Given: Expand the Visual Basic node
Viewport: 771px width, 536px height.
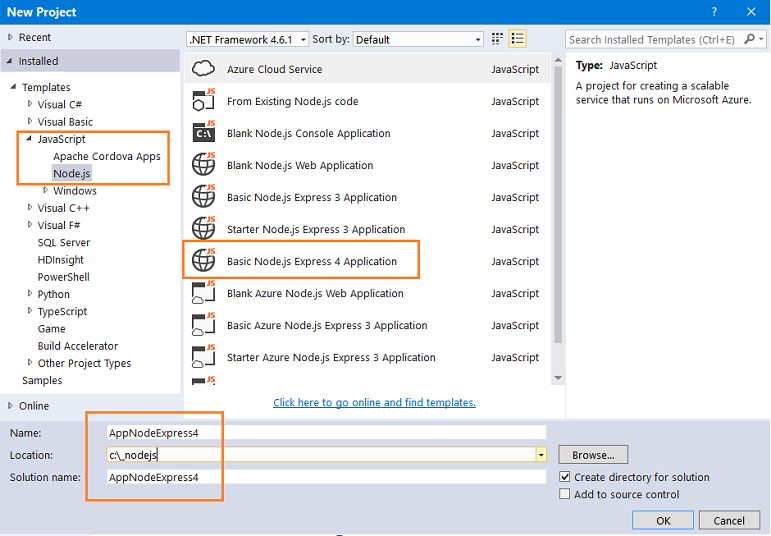Looking at the screenshot, I should point(30,121).
